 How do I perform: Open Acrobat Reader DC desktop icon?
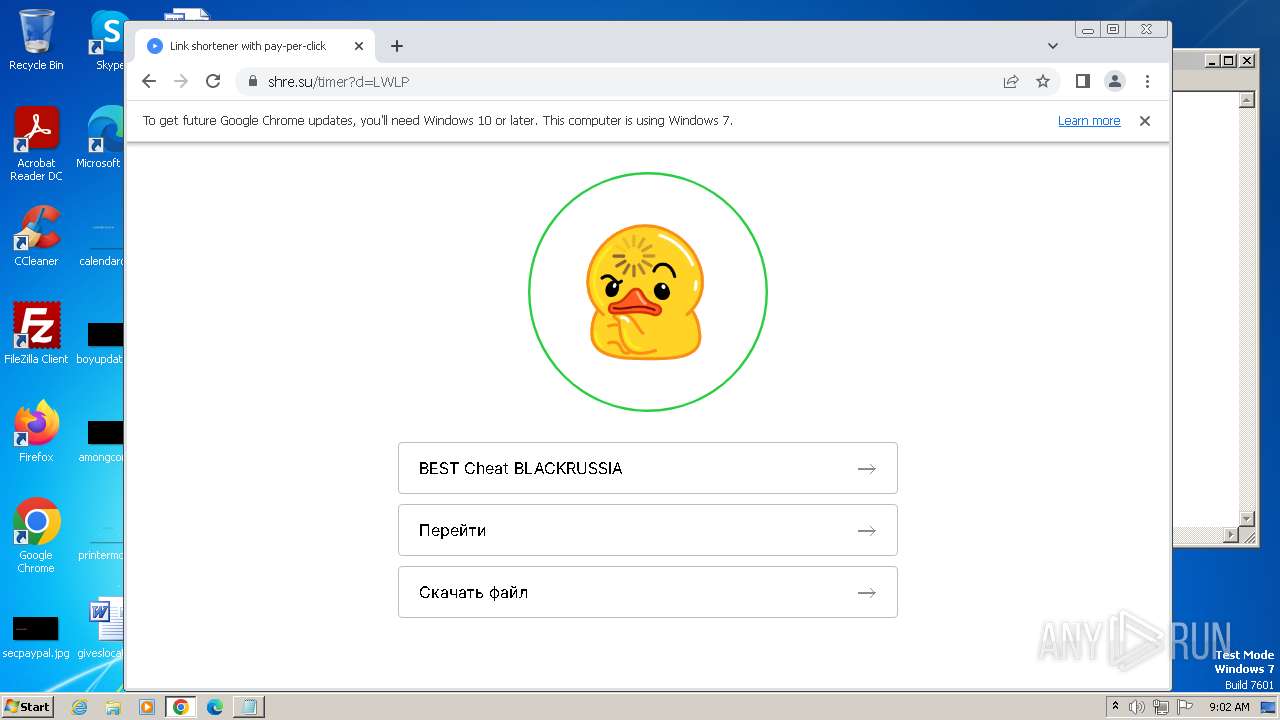pos(36,145)
